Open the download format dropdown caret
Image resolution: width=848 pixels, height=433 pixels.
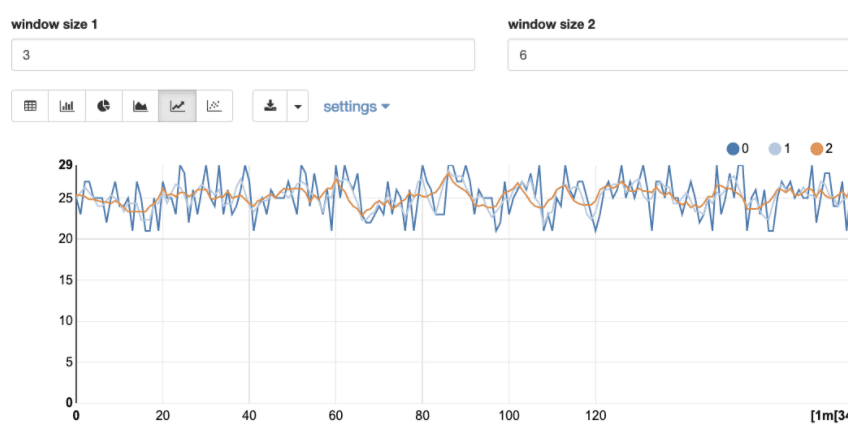298,106
